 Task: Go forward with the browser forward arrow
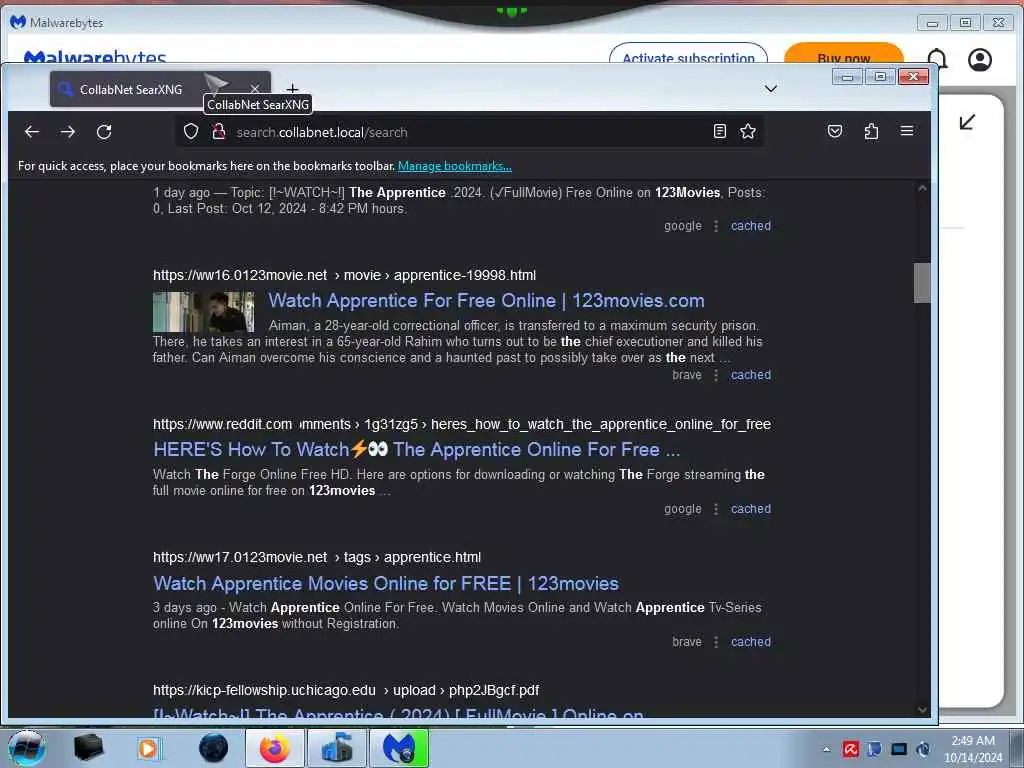point(68,132)
